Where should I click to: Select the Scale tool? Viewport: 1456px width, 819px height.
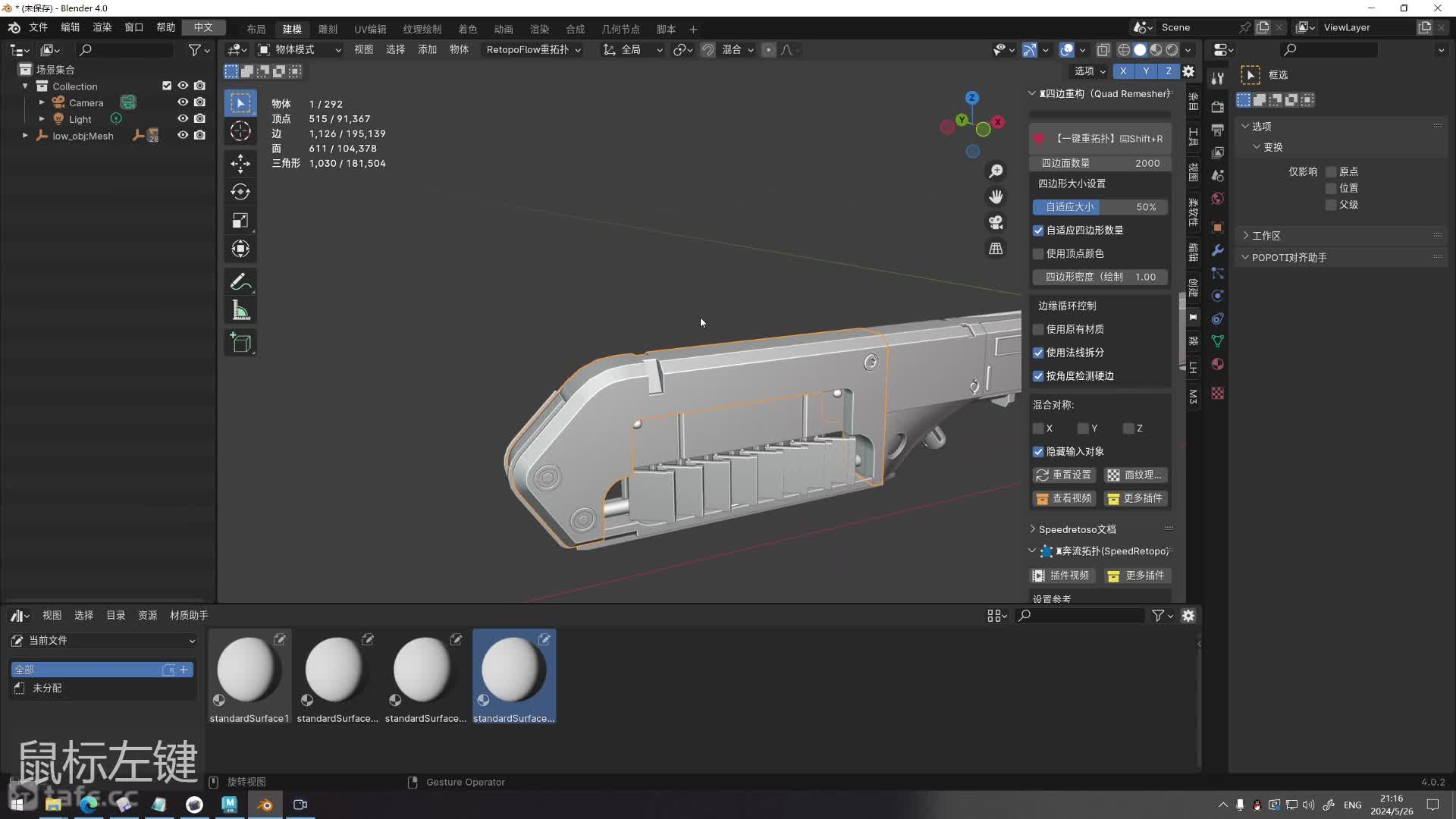[240, 221]
